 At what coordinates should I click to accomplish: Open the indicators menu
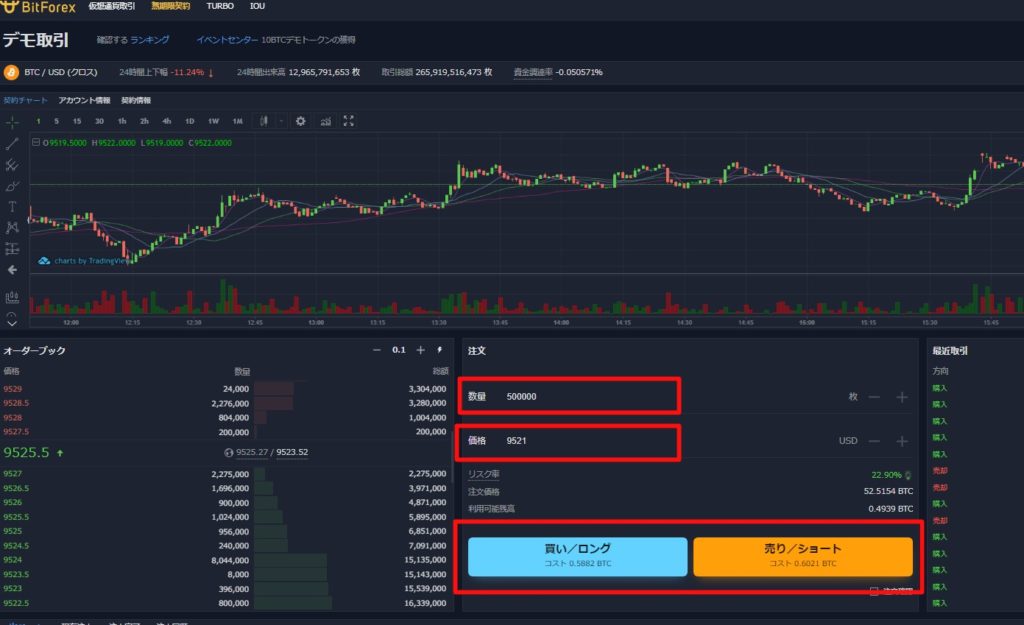tap(325, 121)
